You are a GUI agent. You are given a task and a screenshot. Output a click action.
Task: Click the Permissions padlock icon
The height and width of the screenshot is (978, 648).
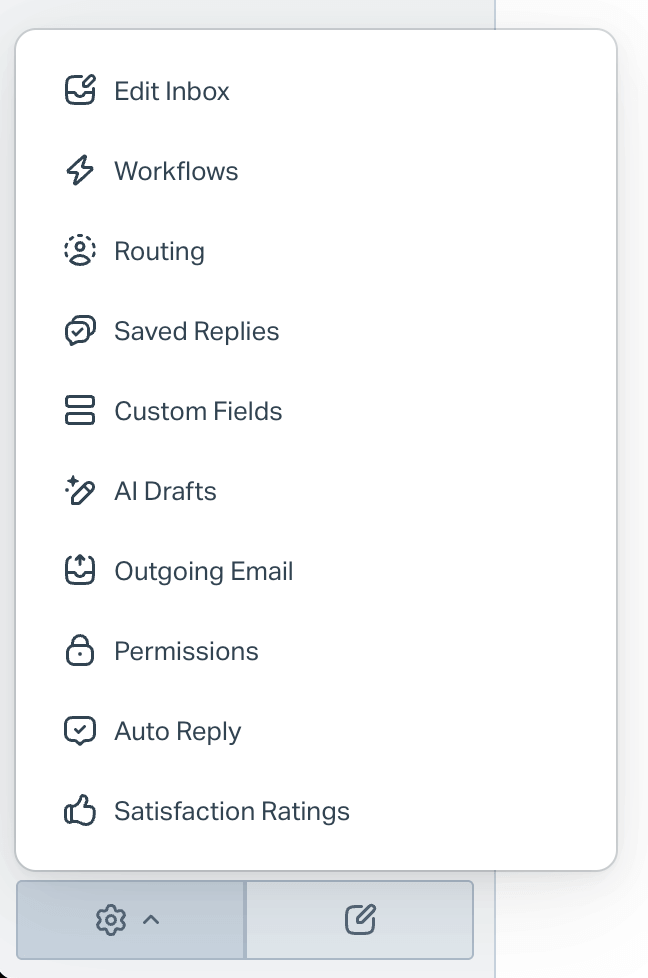tap(80, 651)
